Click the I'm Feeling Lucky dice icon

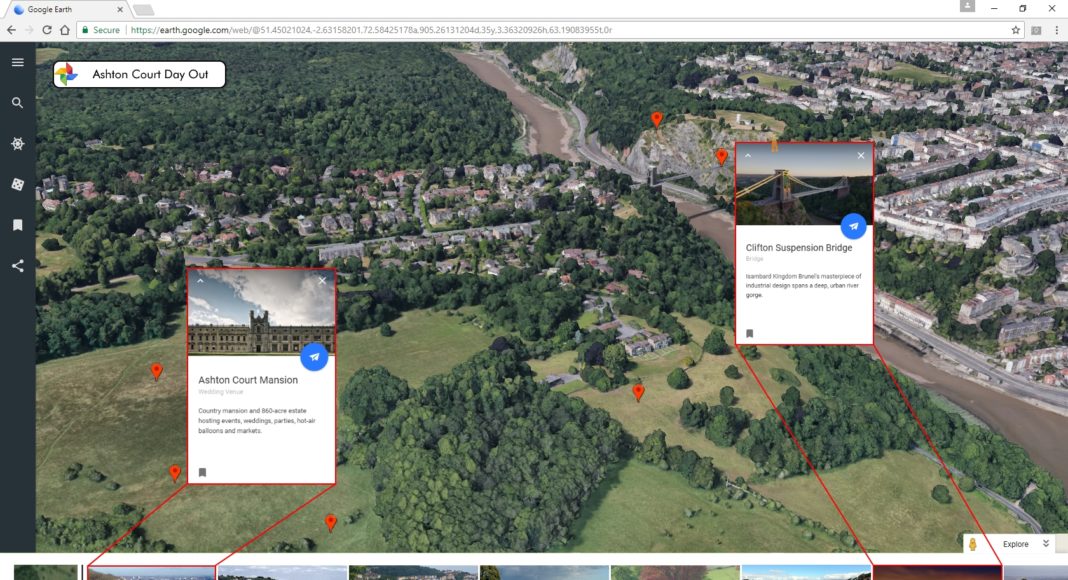point(17,185)
